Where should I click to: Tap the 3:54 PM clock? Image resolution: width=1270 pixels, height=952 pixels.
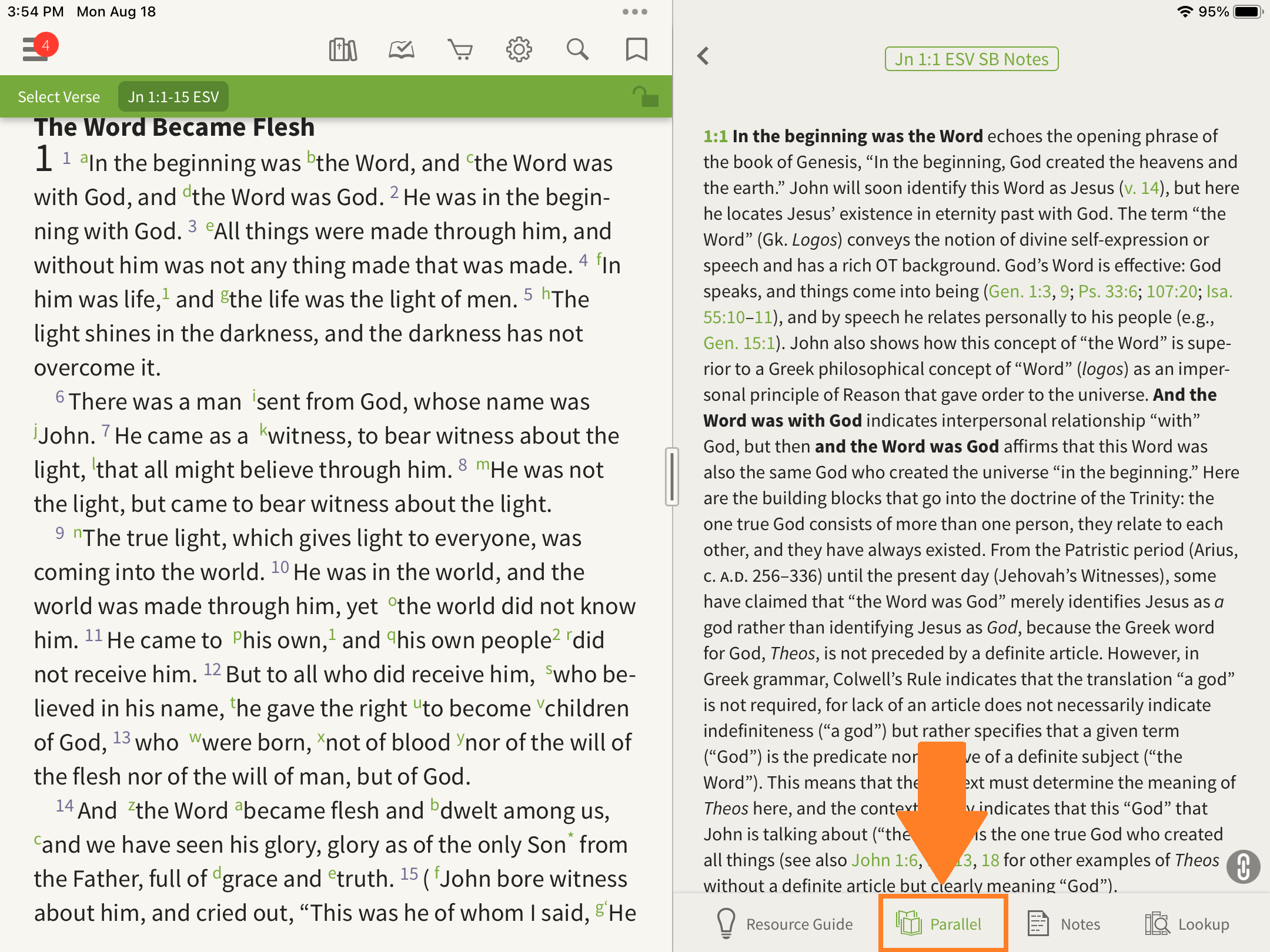pyautogui.click(x=36, y=12)
